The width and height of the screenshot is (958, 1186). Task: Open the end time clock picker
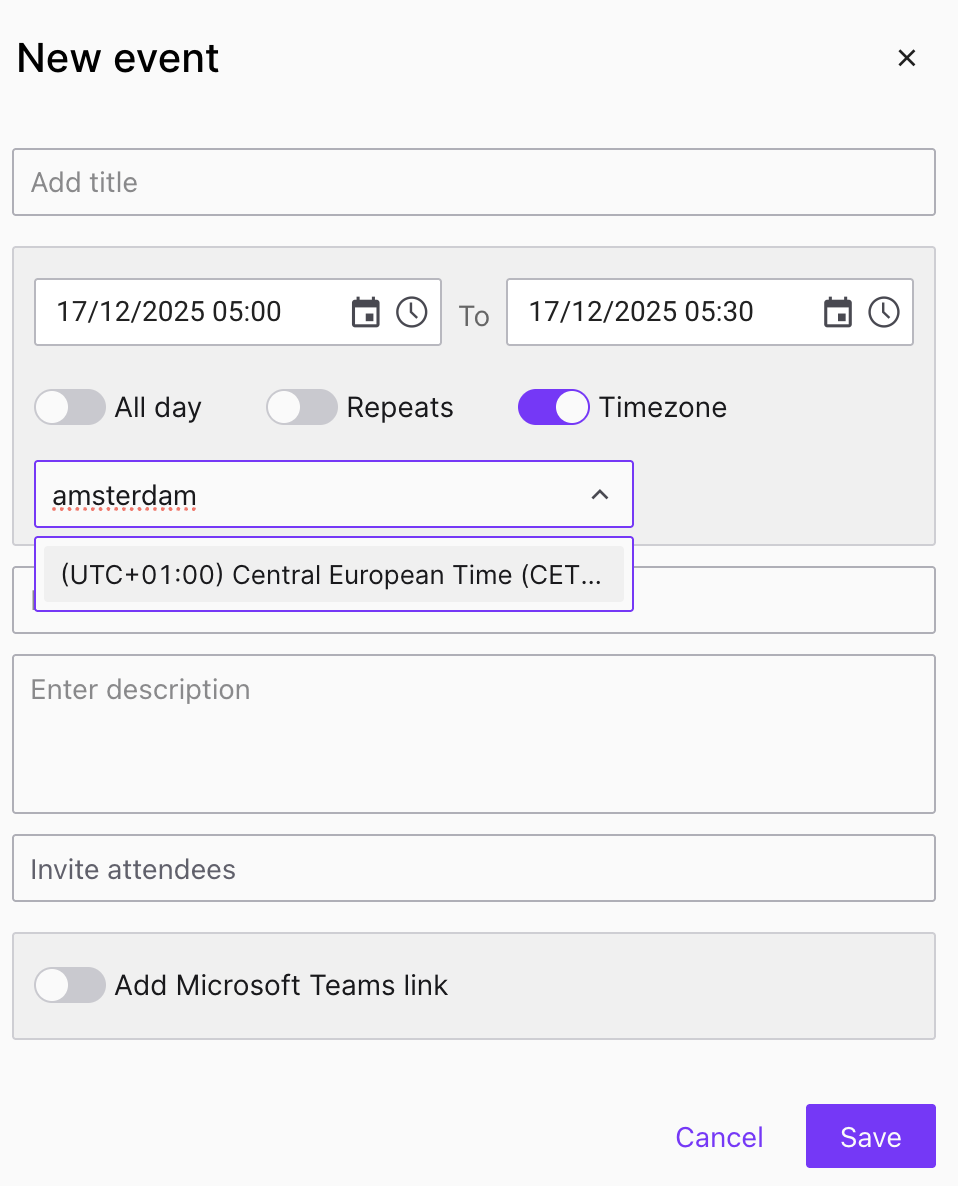(884, 312)
